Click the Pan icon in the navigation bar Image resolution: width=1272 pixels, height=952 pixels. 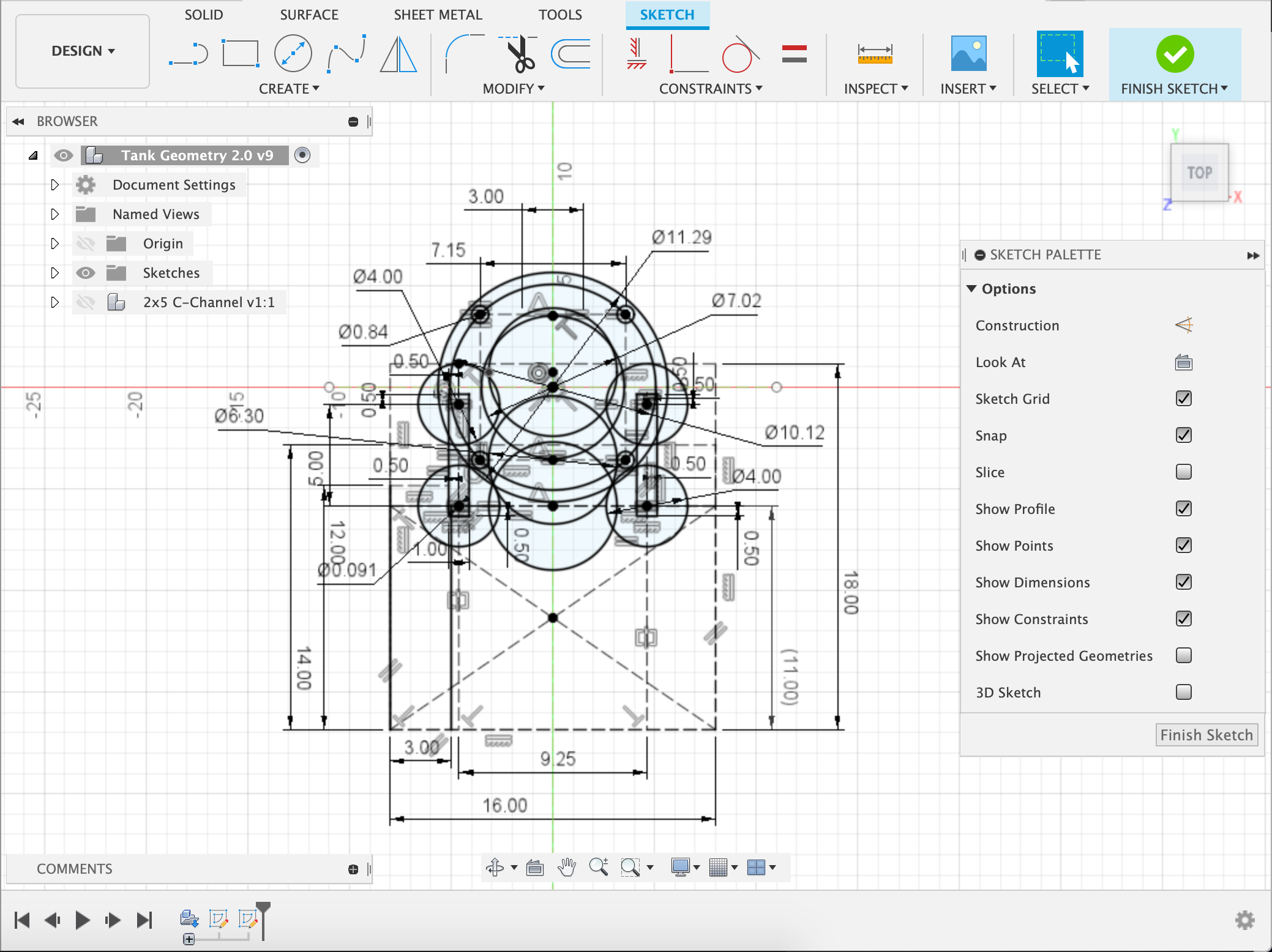click(566, 867)
